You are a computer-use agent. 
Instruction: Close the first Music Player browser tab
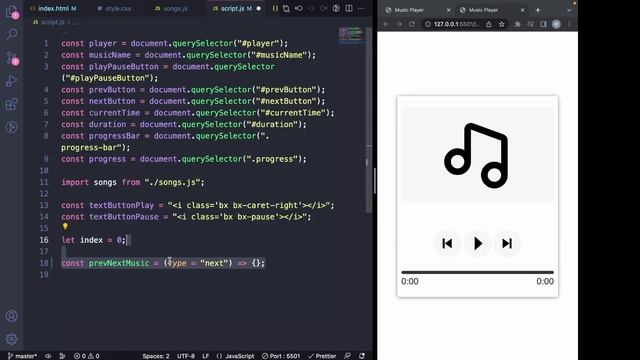point(449,10)
